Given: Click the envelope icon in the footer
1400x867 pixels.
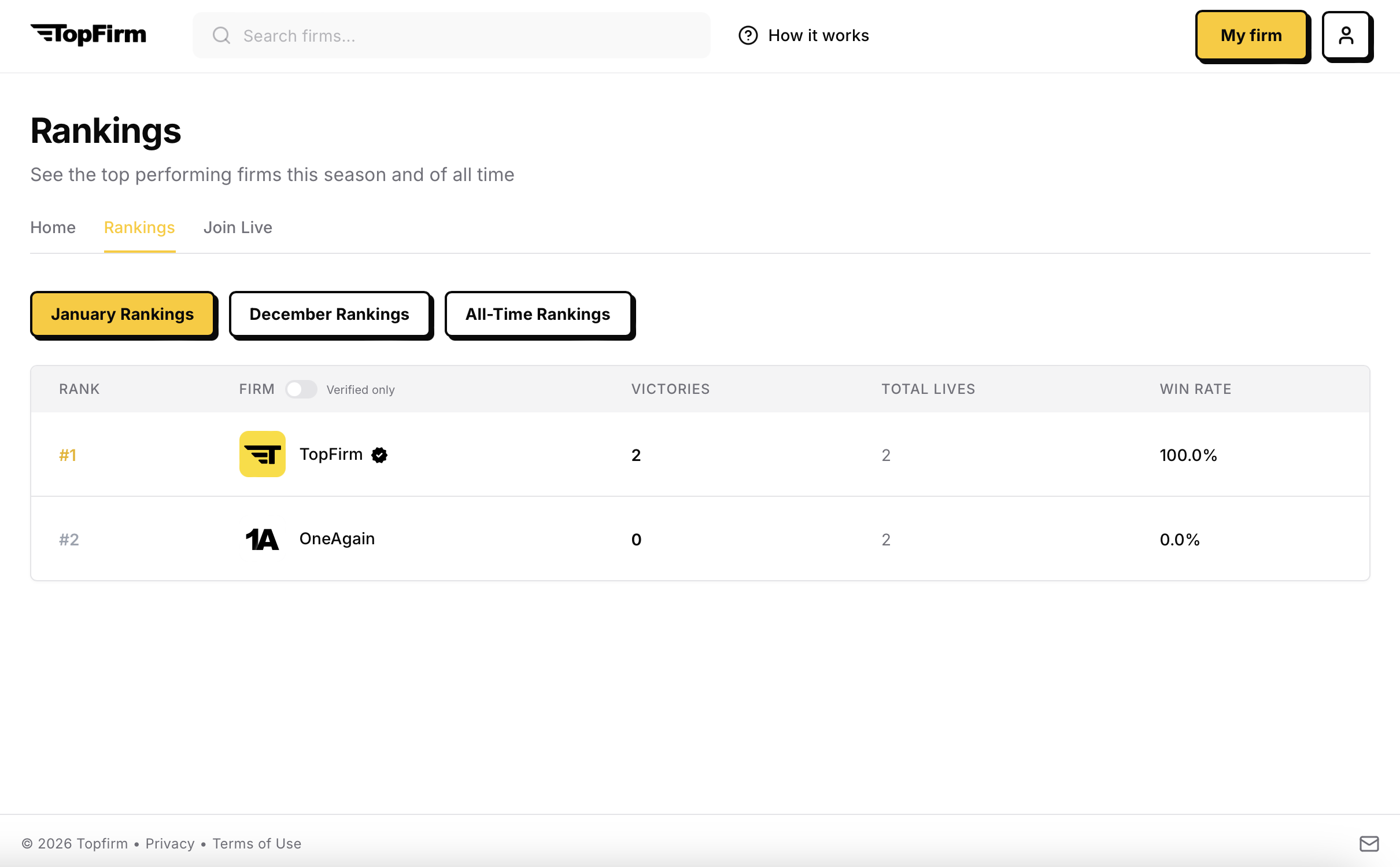Looking at the screenshot, I should click(x=1369, y=844).
